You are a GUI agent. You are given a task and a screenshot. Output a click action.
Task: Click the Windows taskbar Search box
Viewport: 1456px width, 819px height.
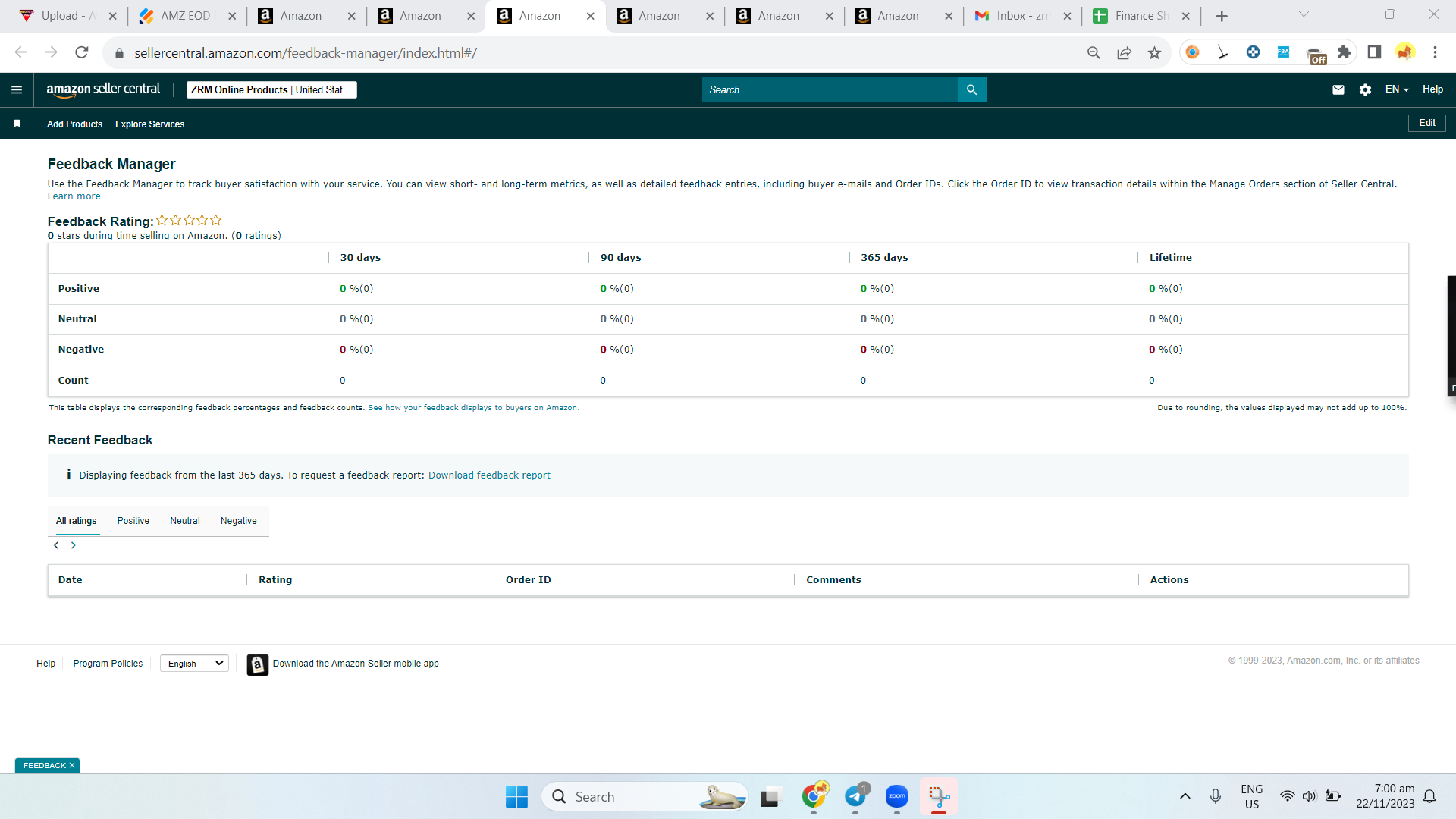click(x=645, y=796)
